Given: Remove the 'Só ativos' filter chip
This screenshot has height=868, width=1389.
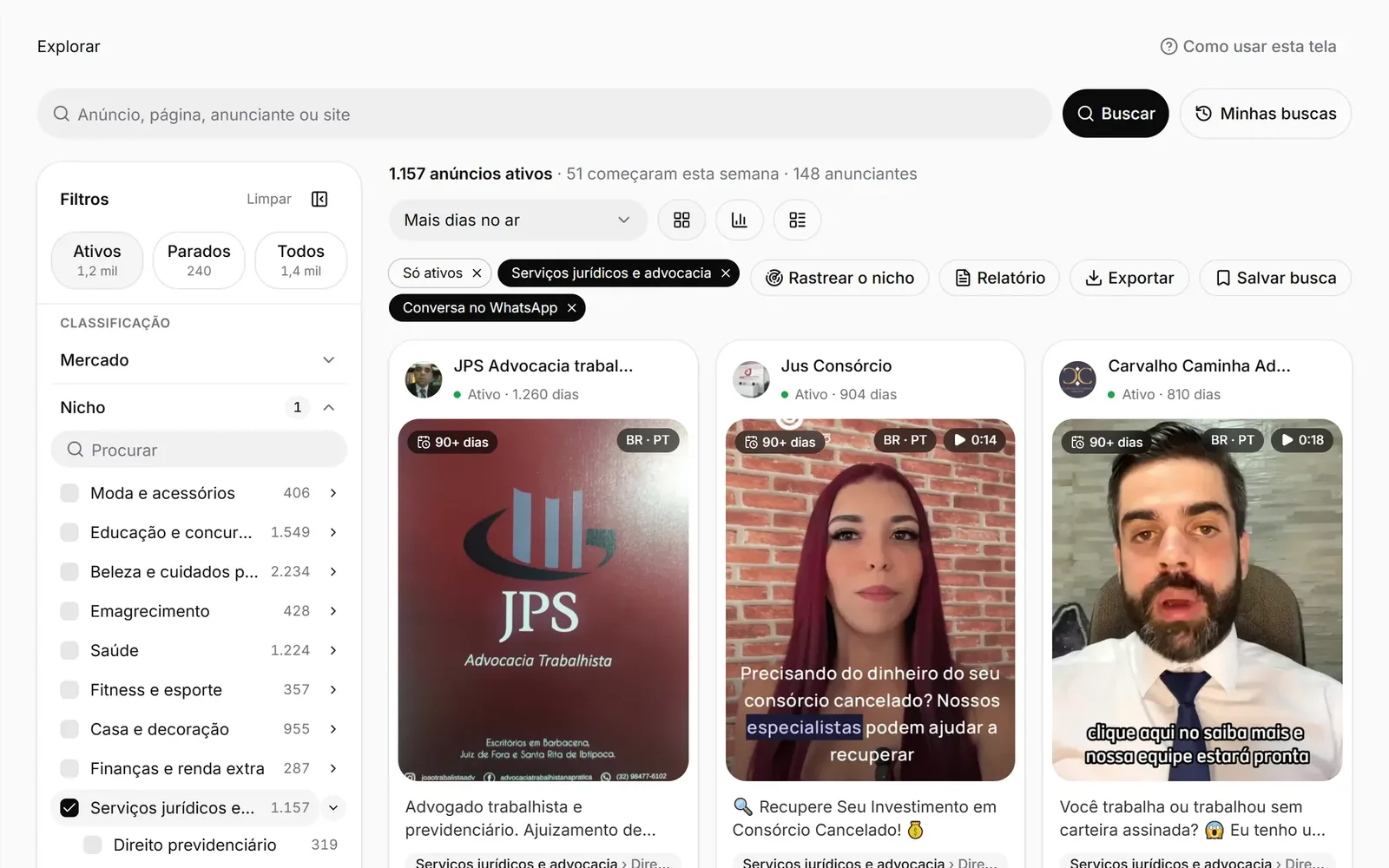Looking at the screenshot, I should pos(477,273).
